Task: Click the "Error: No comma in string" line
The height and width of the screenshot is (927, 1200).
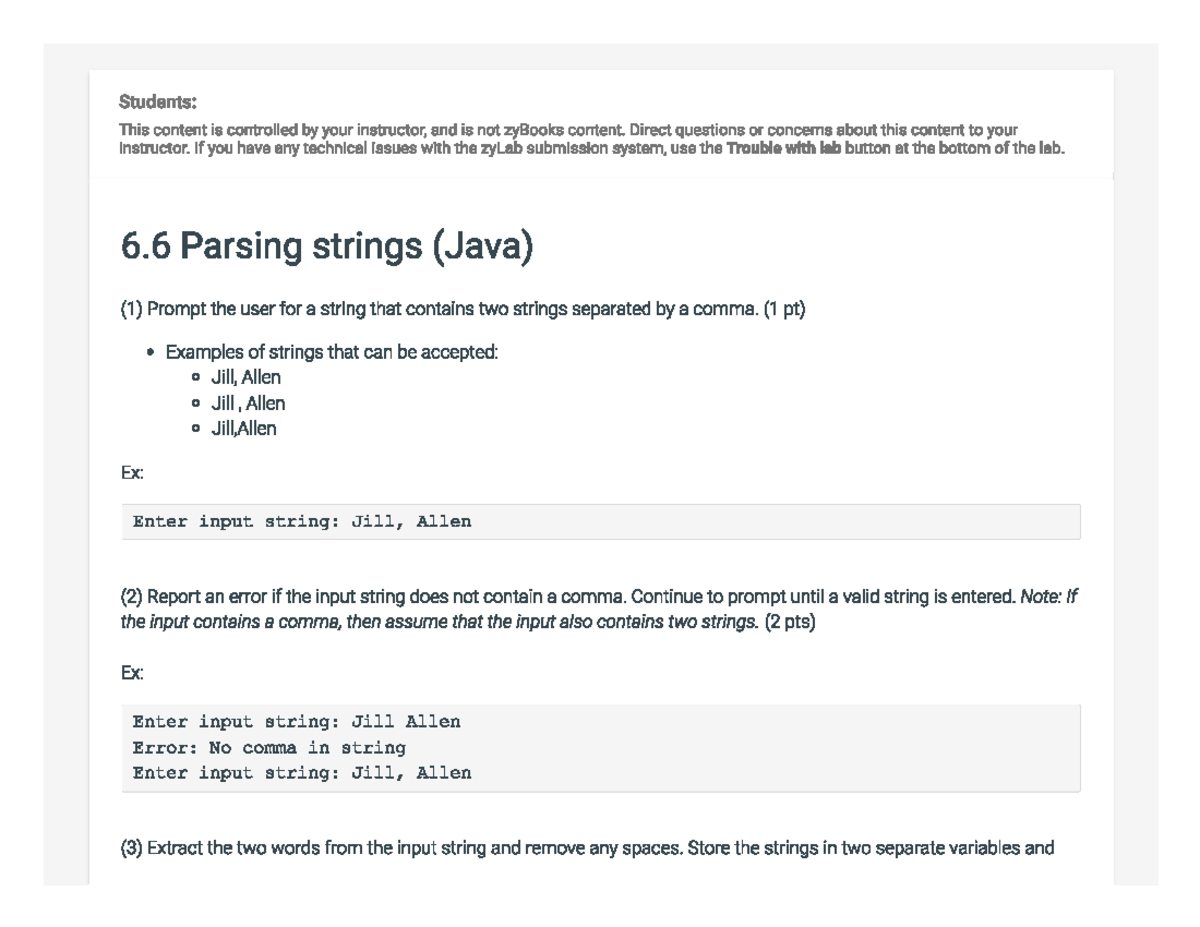Action: 269,747
